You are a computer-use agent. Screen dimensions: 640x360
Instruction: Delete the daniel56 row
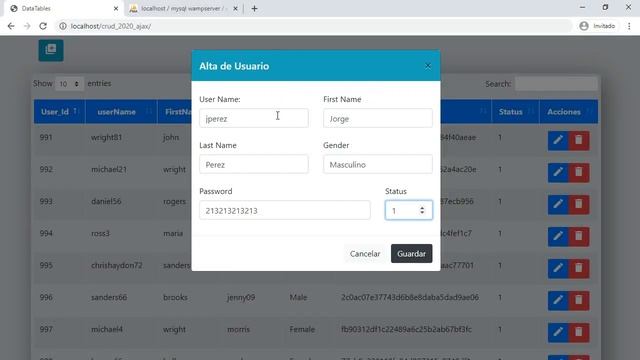(579, 204)
